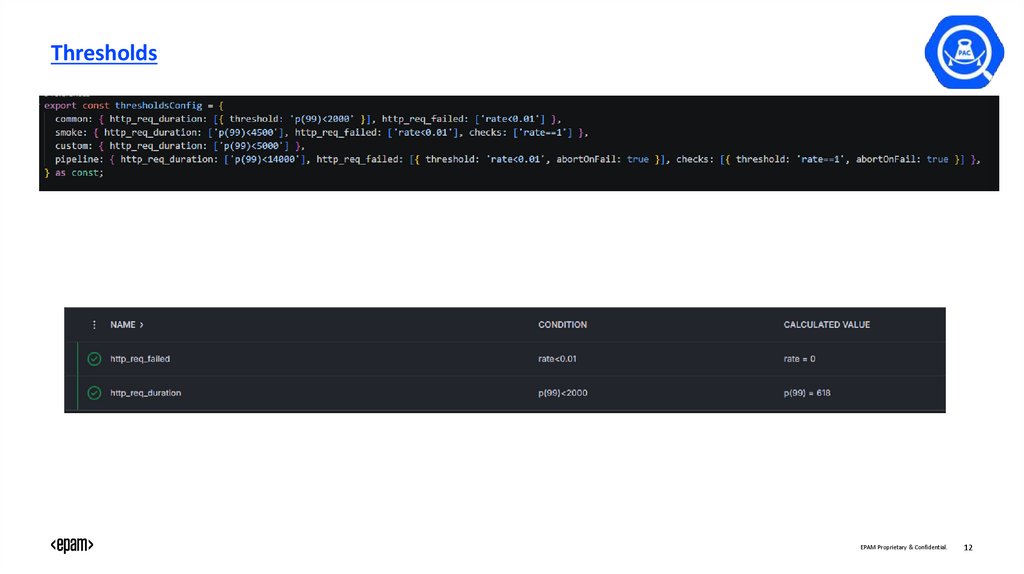This screenshot has width=1024, height=574.
Task: Click the three-dot menu beside NAME
Action: [x=94, y=325]
